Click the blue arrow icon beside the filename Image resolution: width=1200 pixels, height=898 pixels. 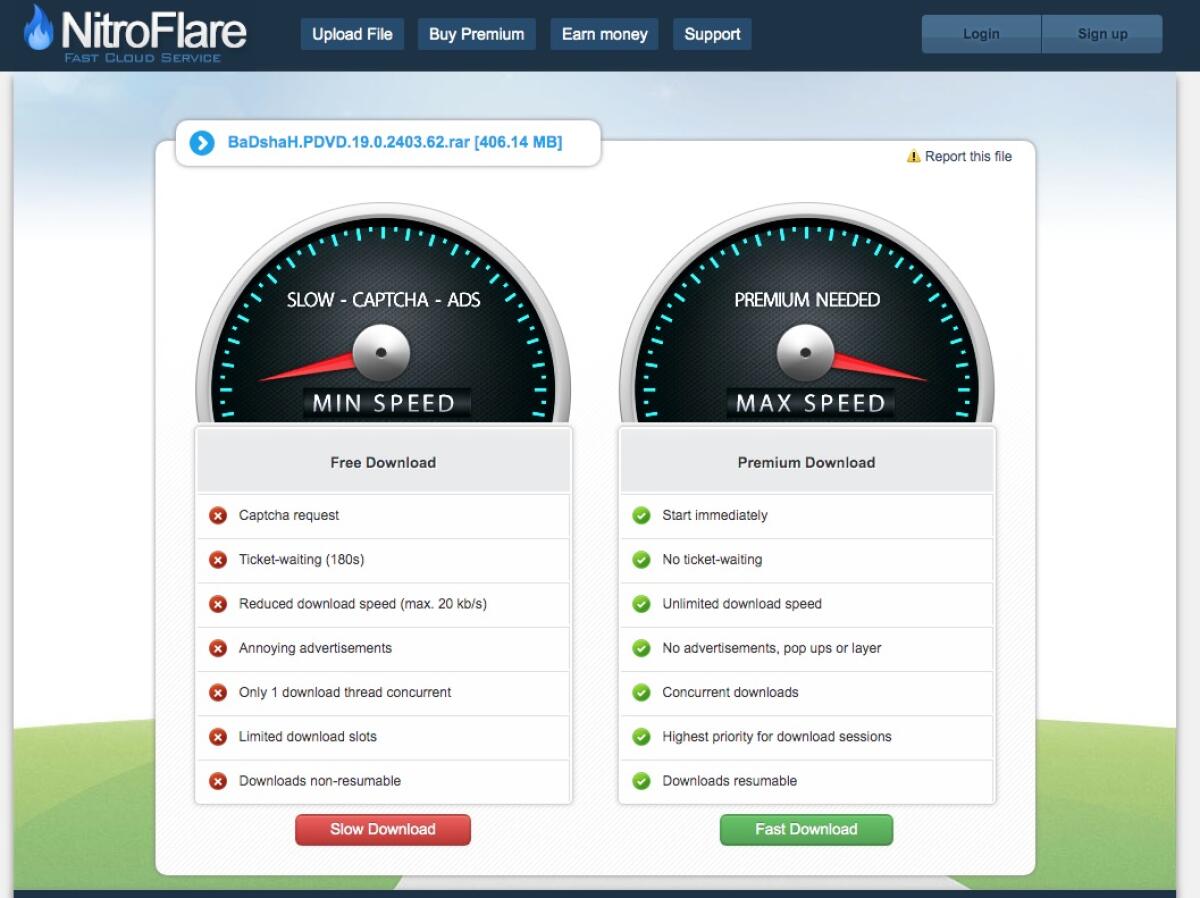click(x=201, y=143)
